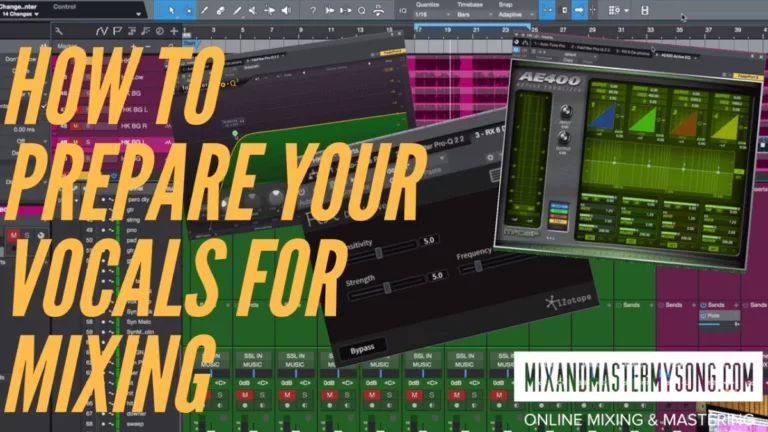The image size is (768, 432).
Task: Click the magnifier zoom icon in the toolbar
Action: [361, 10]
